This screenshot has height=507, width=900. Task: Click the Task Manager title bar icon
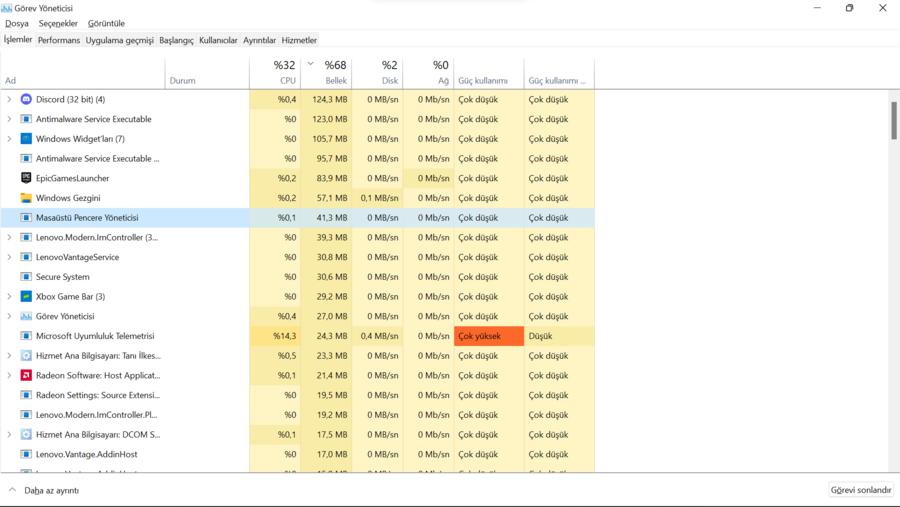(x=6, y=8)
